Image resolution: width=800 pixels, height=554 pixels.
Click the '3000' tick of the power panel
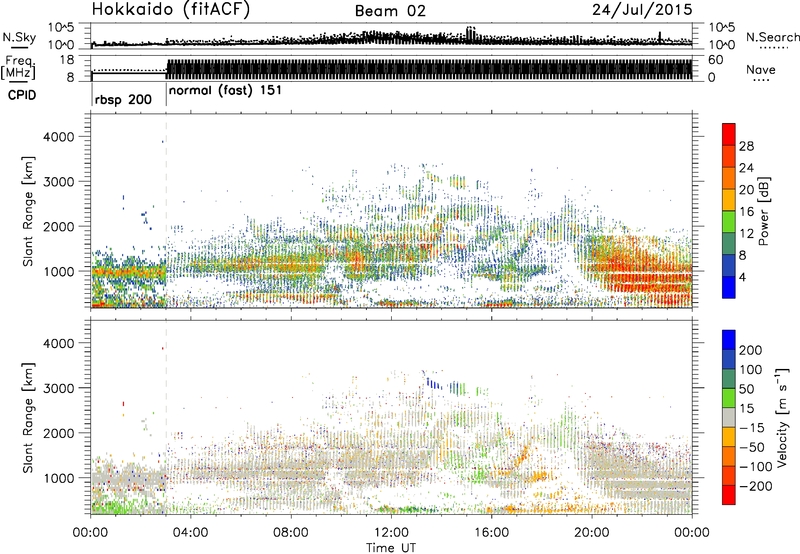(x=58, y=182)
